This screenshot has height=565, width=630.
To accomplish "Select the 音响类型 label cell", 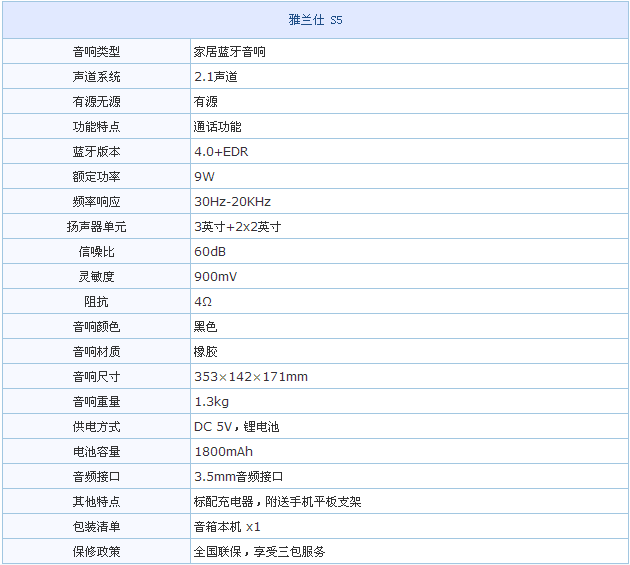I will tap(96, 51).
